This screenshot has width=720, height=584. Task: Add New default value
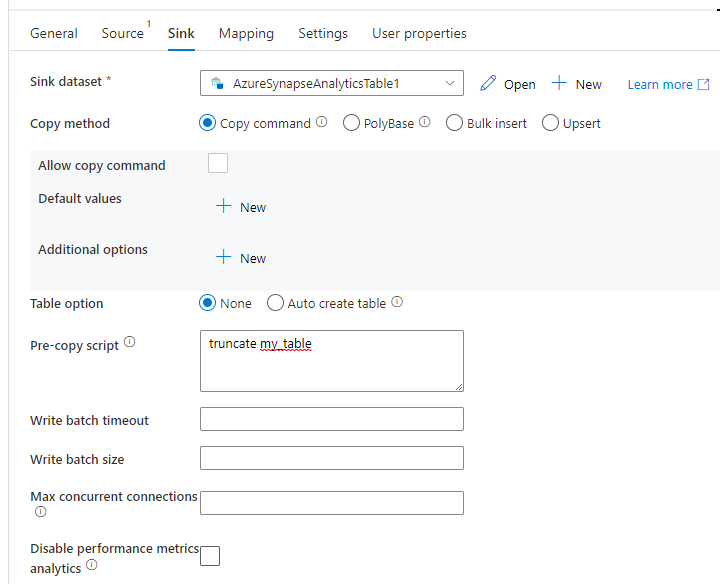pyautogui.click(x=253, y=208)
